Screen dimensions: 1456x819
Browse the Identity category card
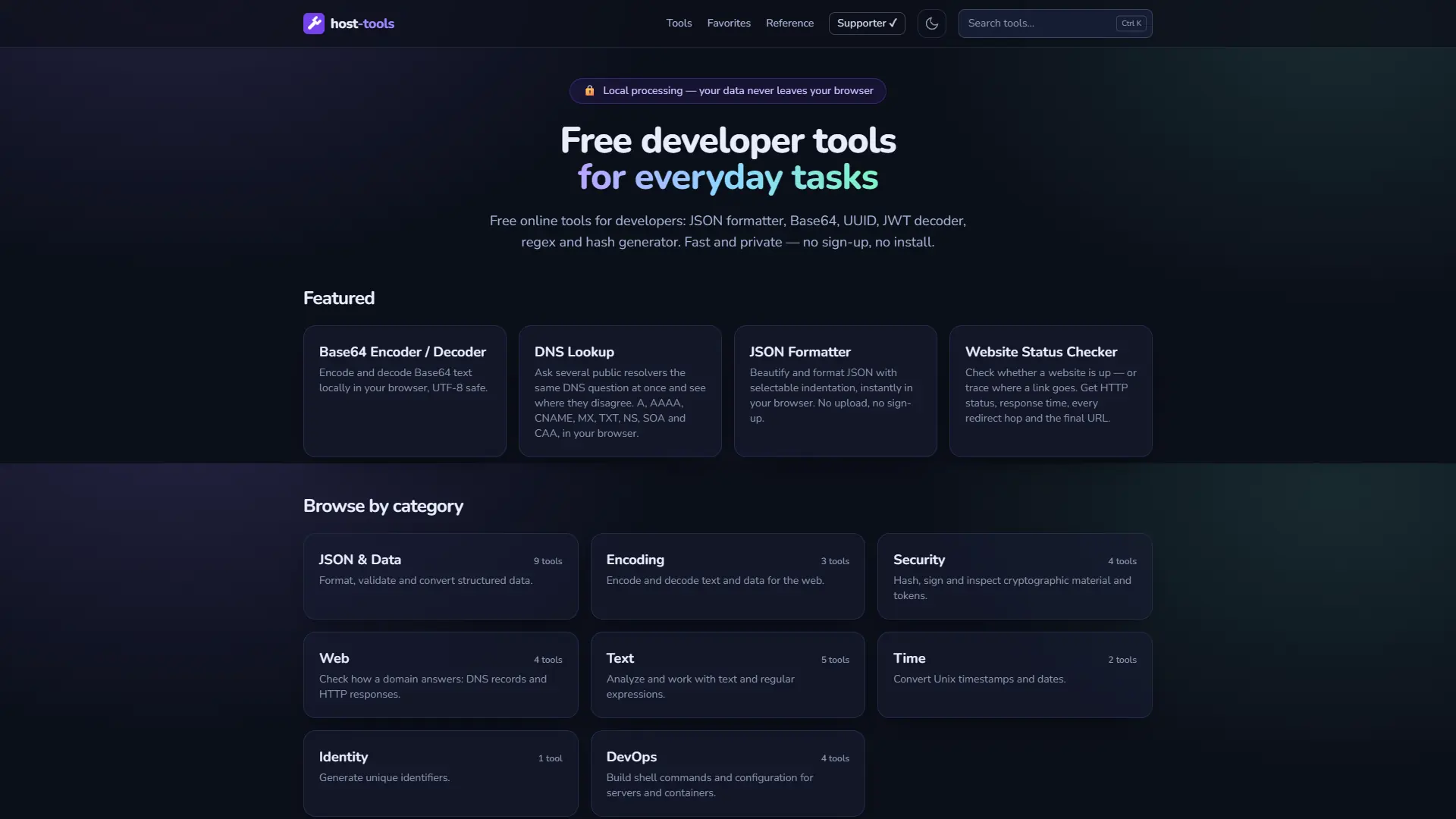click(x=441, y=773)
